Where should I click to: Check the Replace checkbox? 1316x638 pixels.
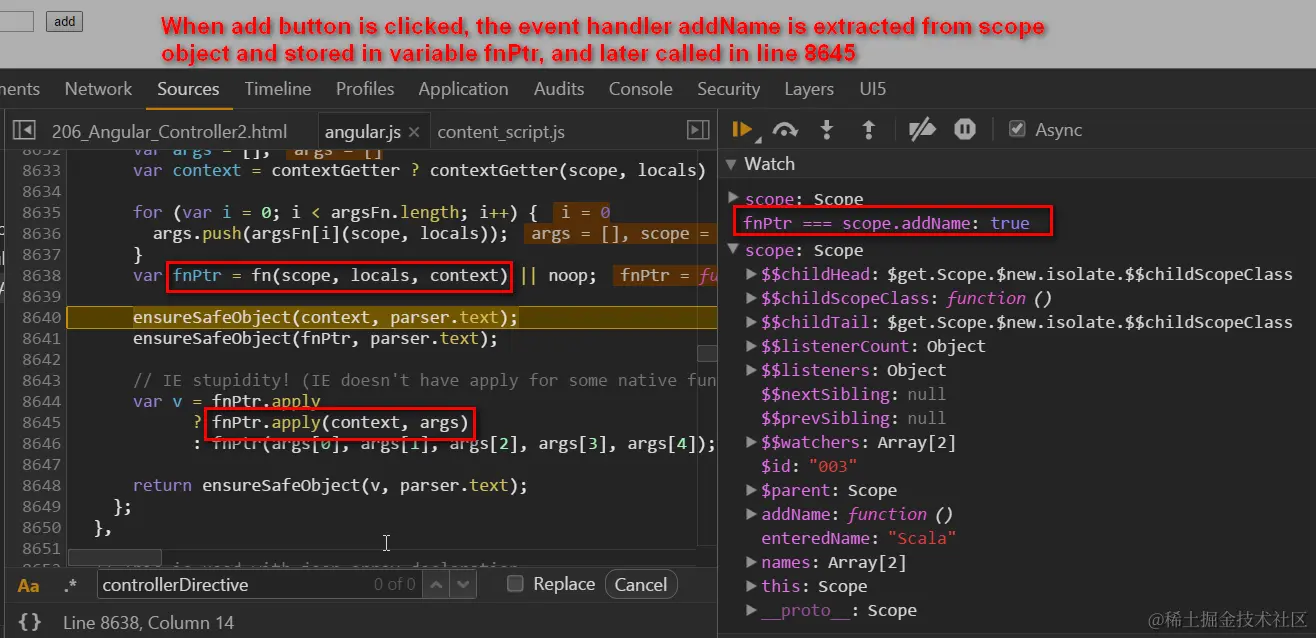click(515, 584)
